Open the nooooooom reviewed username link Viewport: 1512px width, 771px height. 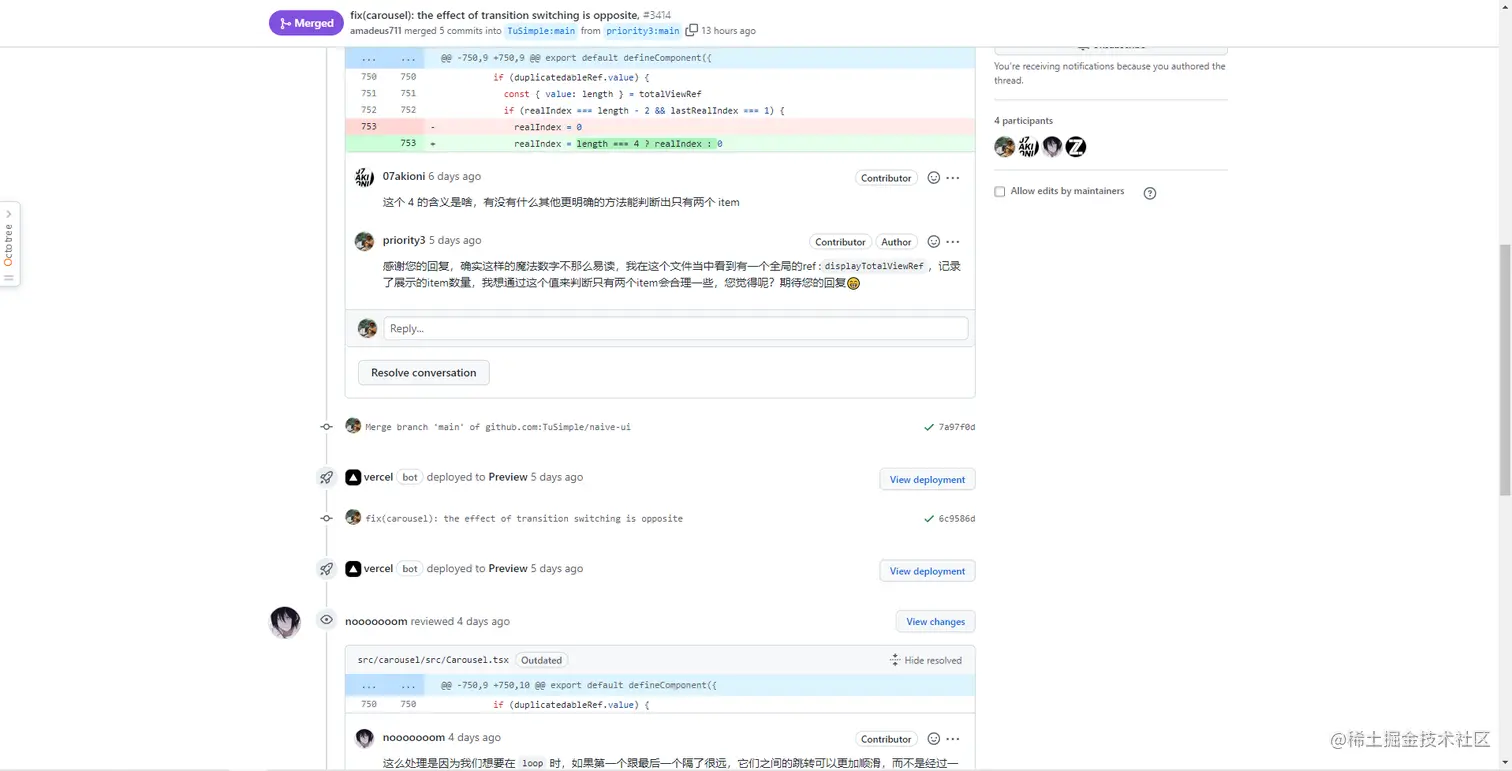pyautogui.click(x=376, y=621)
